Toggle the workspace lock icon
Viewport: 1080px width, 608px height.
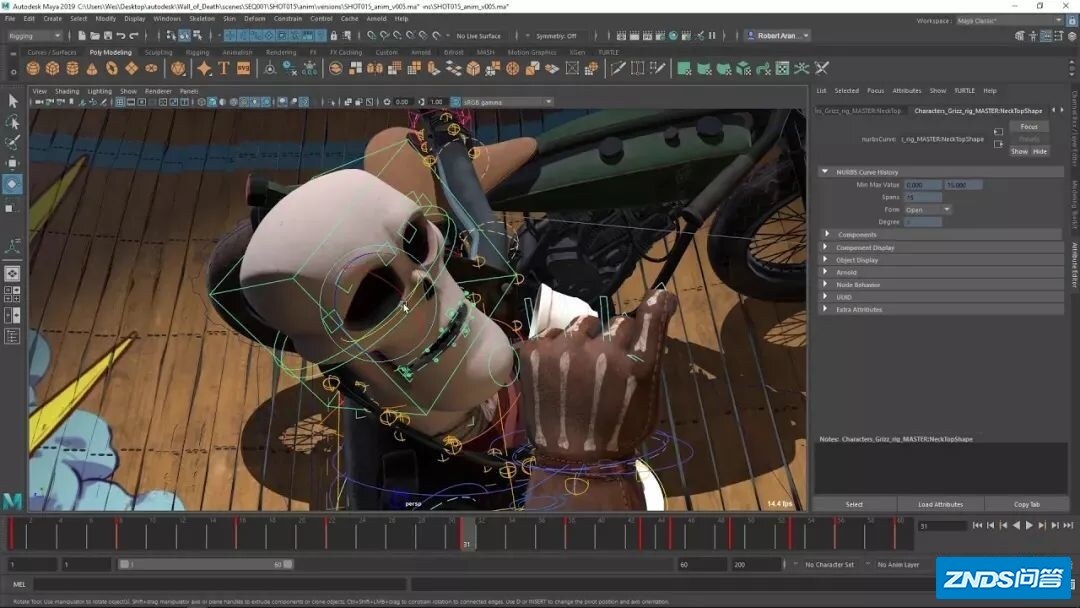(x=1072, y=21)
